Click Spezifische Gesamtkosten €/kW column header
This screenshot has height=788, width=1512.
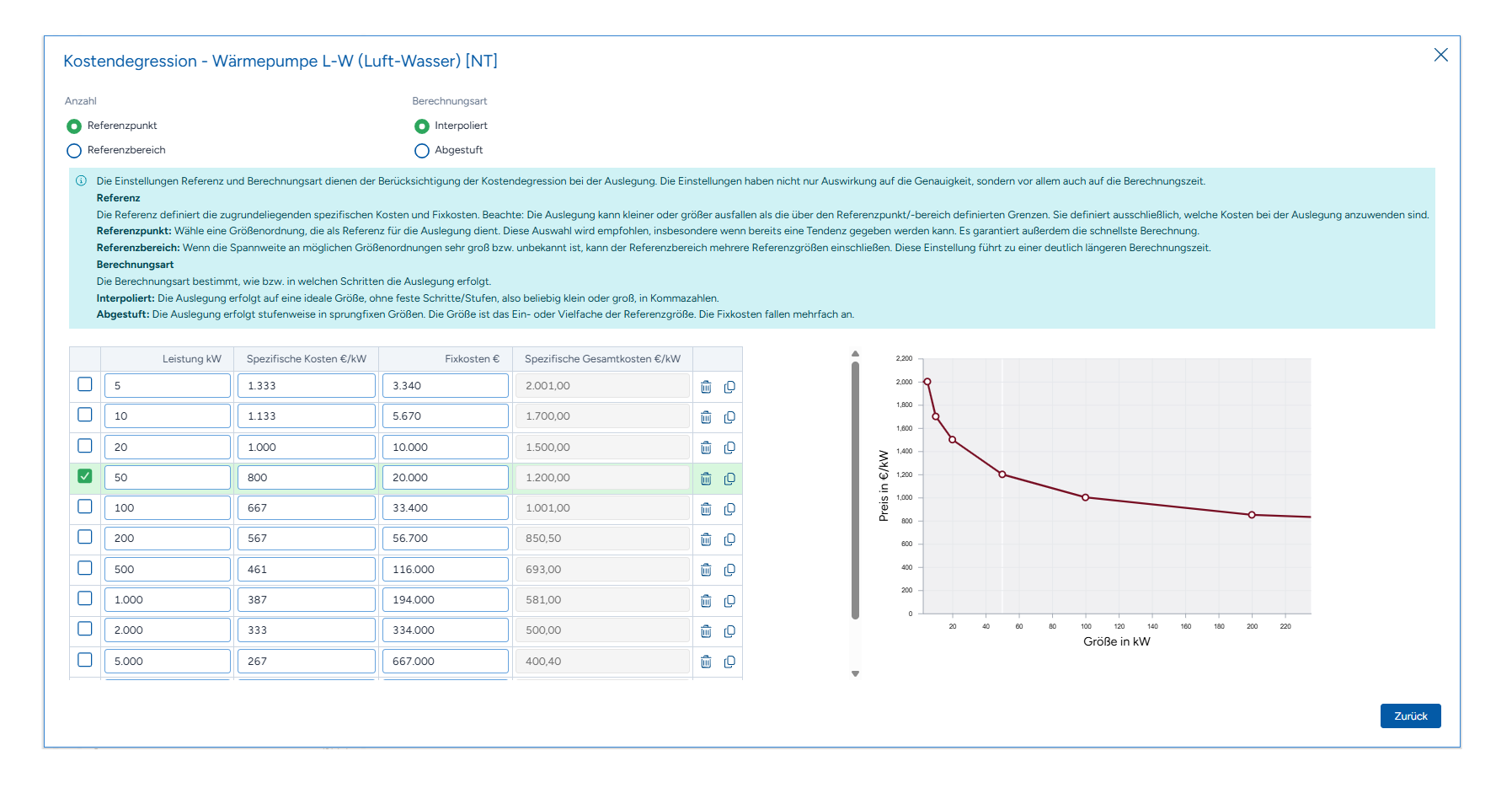602,359
